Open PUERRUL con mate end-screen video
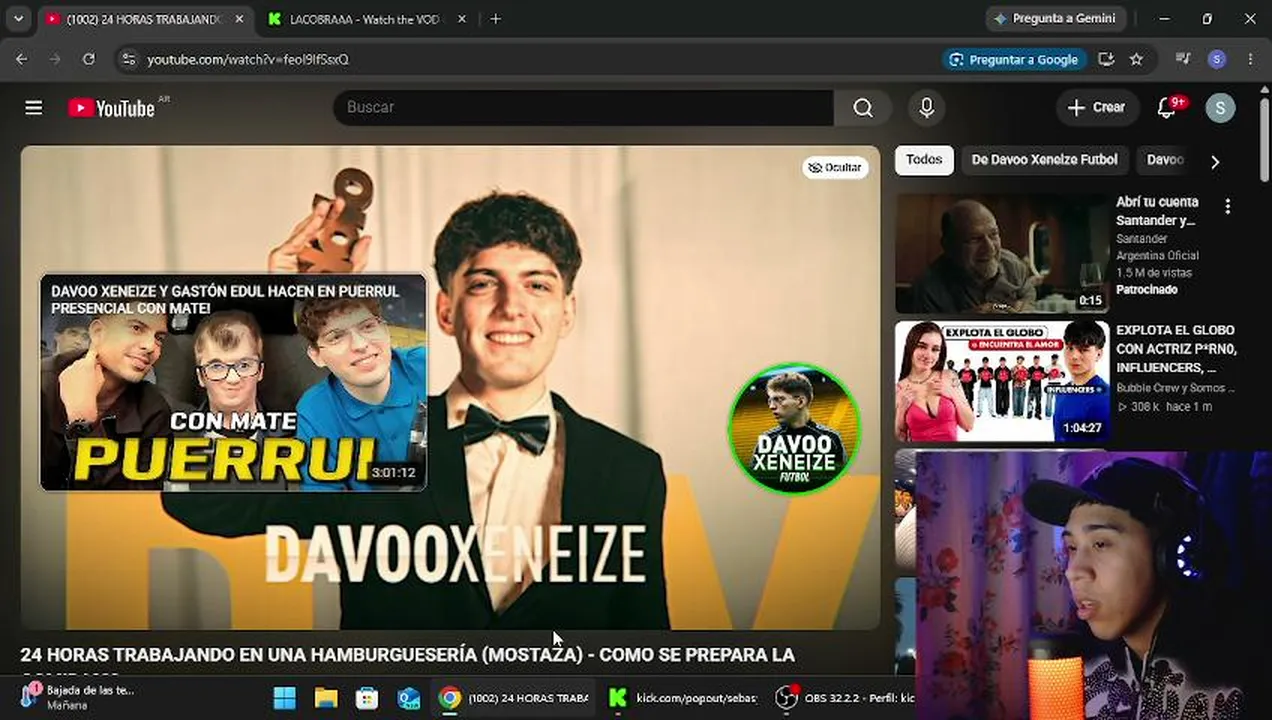 (233, 382)
